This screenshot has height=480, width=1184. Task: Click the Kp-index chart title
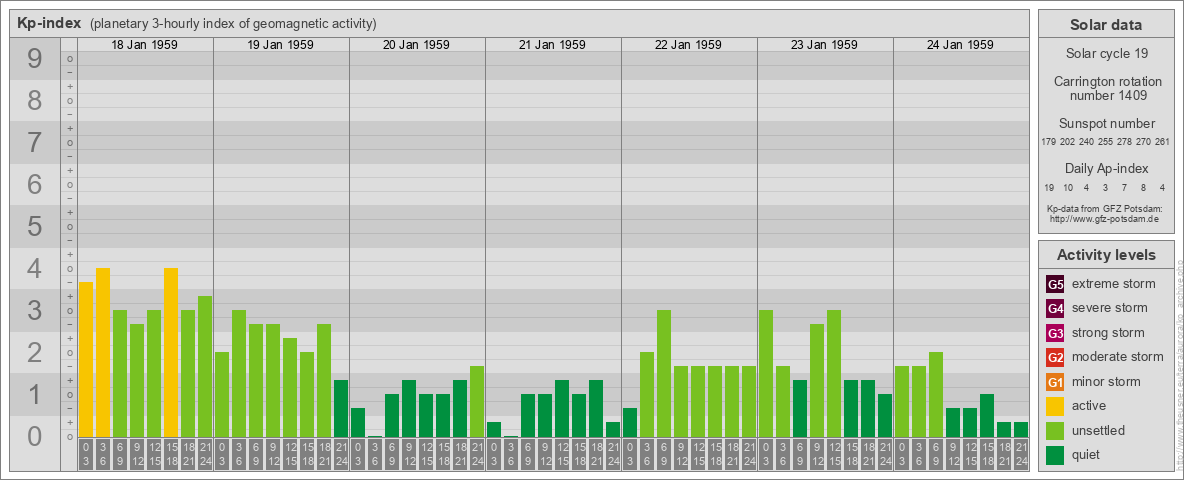pos(49,23)
